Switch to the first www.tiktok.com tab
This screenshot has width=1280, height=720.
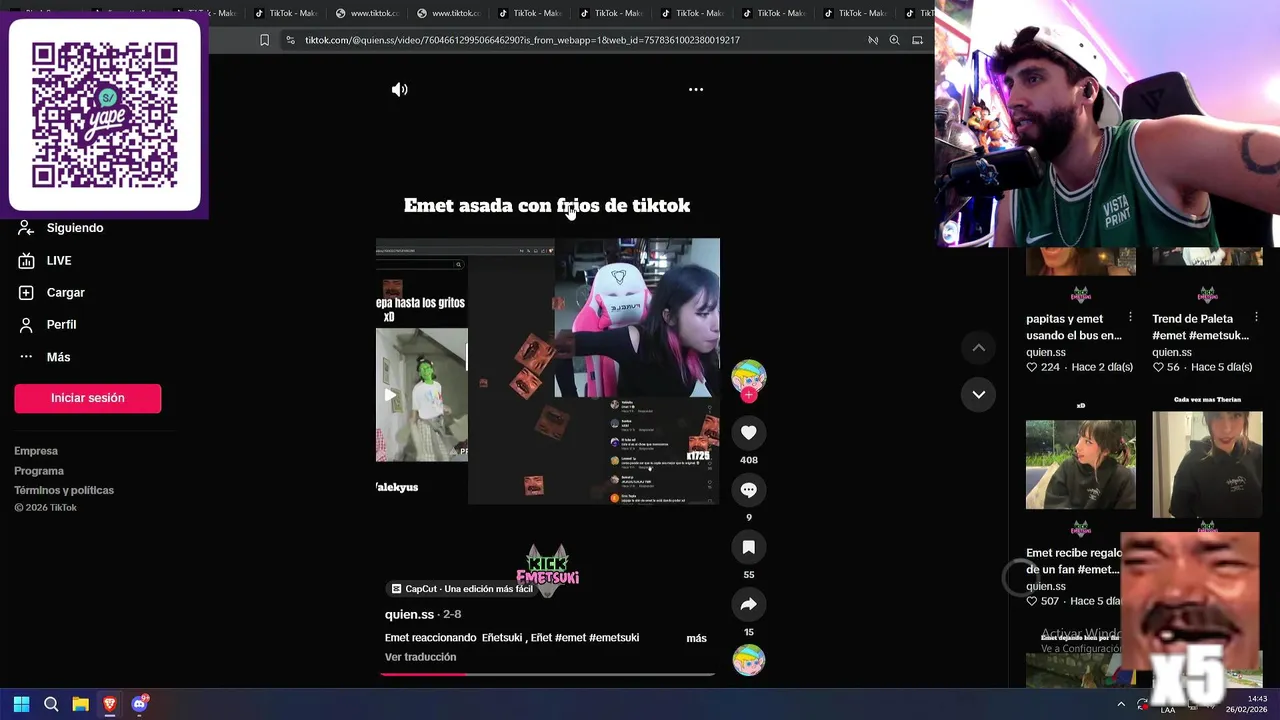coord(367,13)
